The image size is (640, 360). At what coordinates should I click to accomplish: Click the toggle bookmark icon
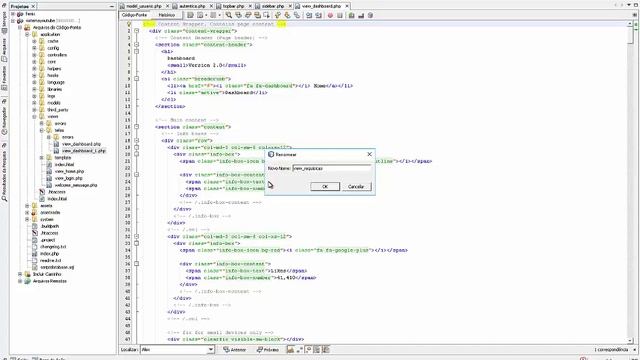coord(297,15)
